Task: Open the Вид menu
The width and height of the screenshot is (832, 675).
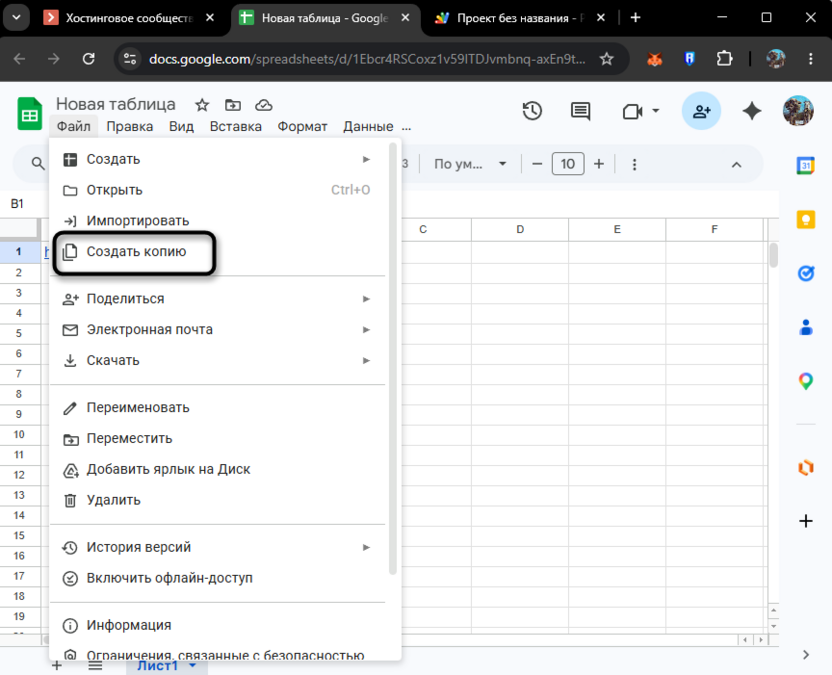Action: 181,126
